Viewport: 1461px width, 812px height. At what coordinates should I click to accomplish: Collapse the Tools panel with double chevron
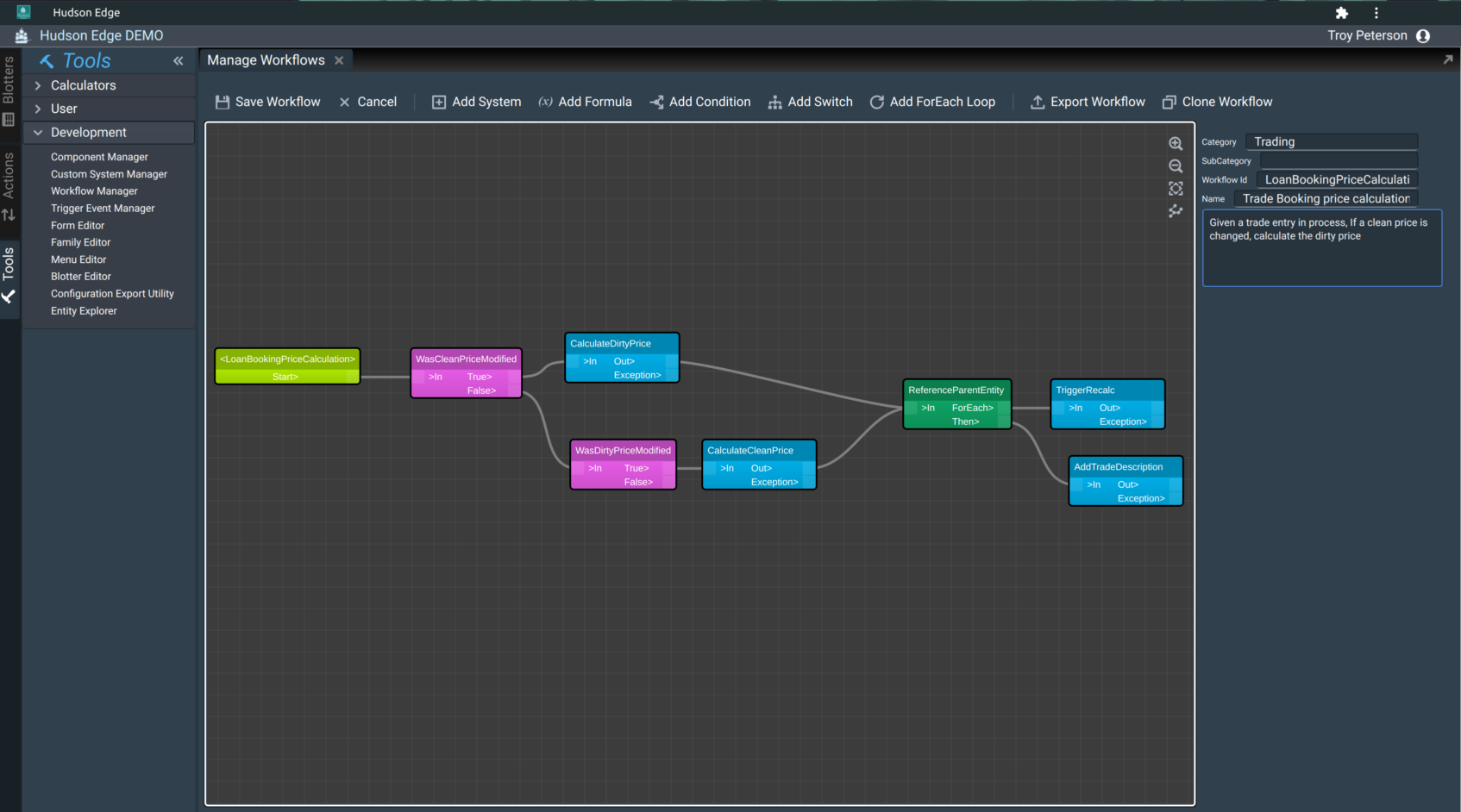tap(178, 61)
